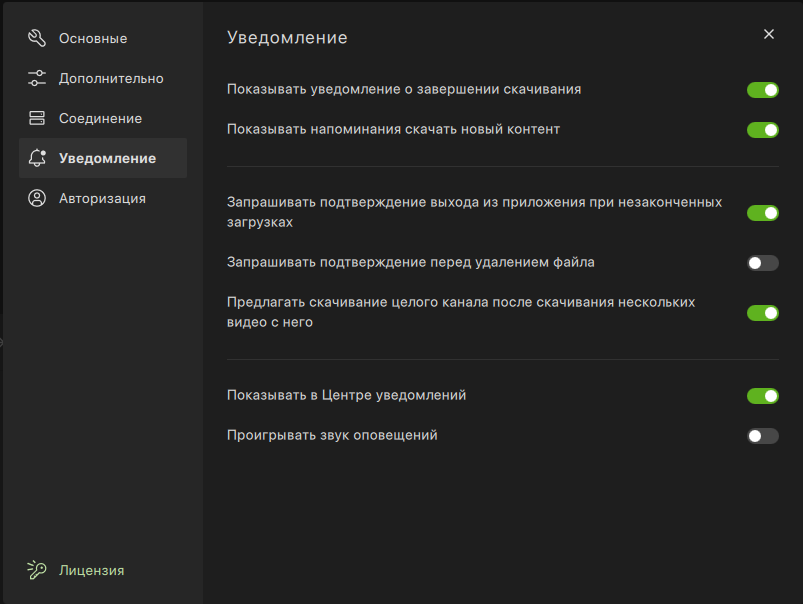Viewport: 803px width, 604px height.
Task: Open the Лицензия link
Action: coord(91,571)
